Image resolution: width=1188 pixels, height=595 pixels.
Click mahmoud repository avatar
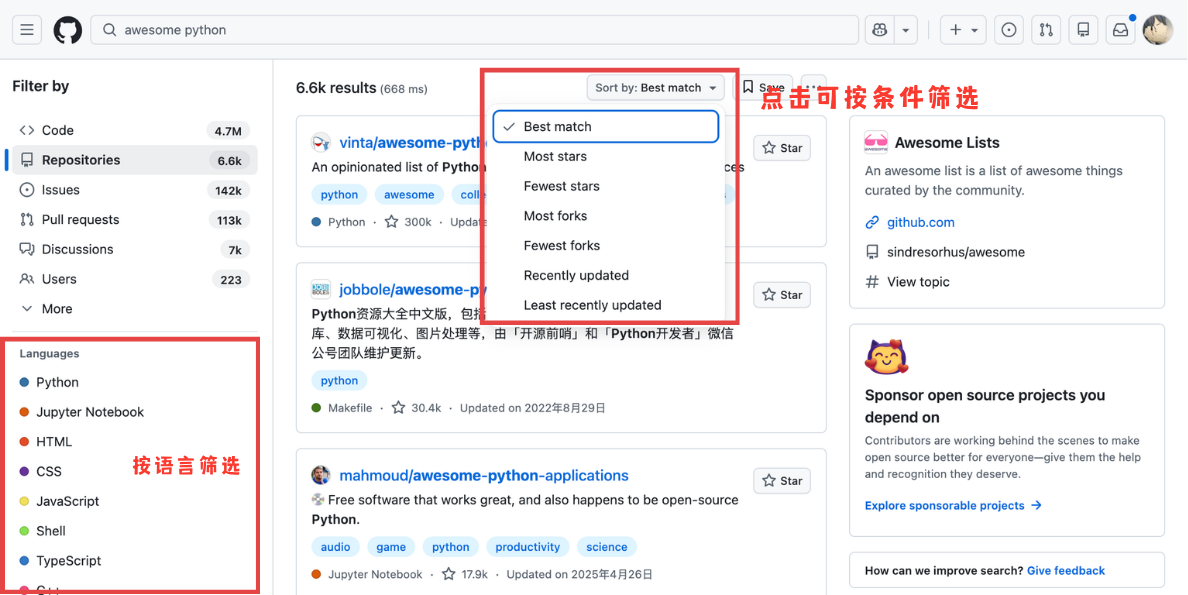(x=320, y=475)
